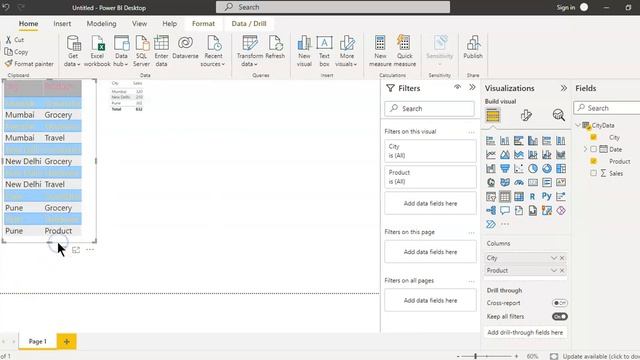Create a New measure

click(x=380, y=51)
